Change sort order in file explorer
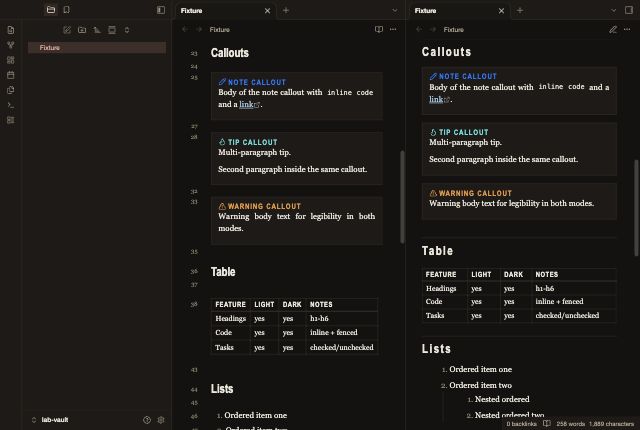Screen dimensions: 640x430 (97, 30)
